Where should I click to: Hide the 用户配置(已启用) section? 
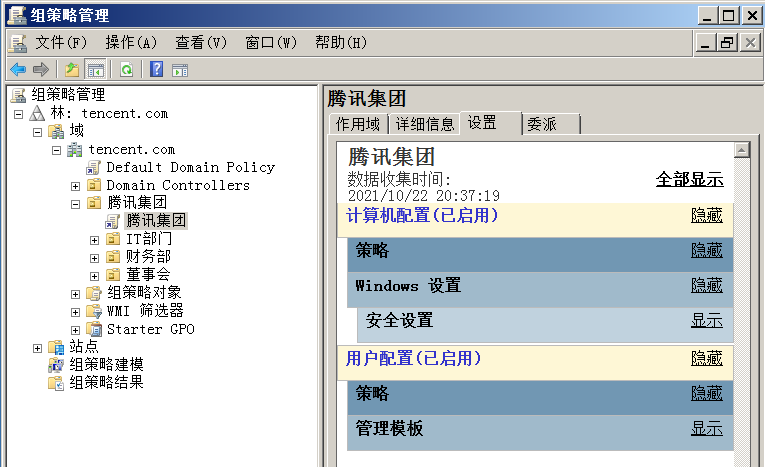[x=706, y=358]
